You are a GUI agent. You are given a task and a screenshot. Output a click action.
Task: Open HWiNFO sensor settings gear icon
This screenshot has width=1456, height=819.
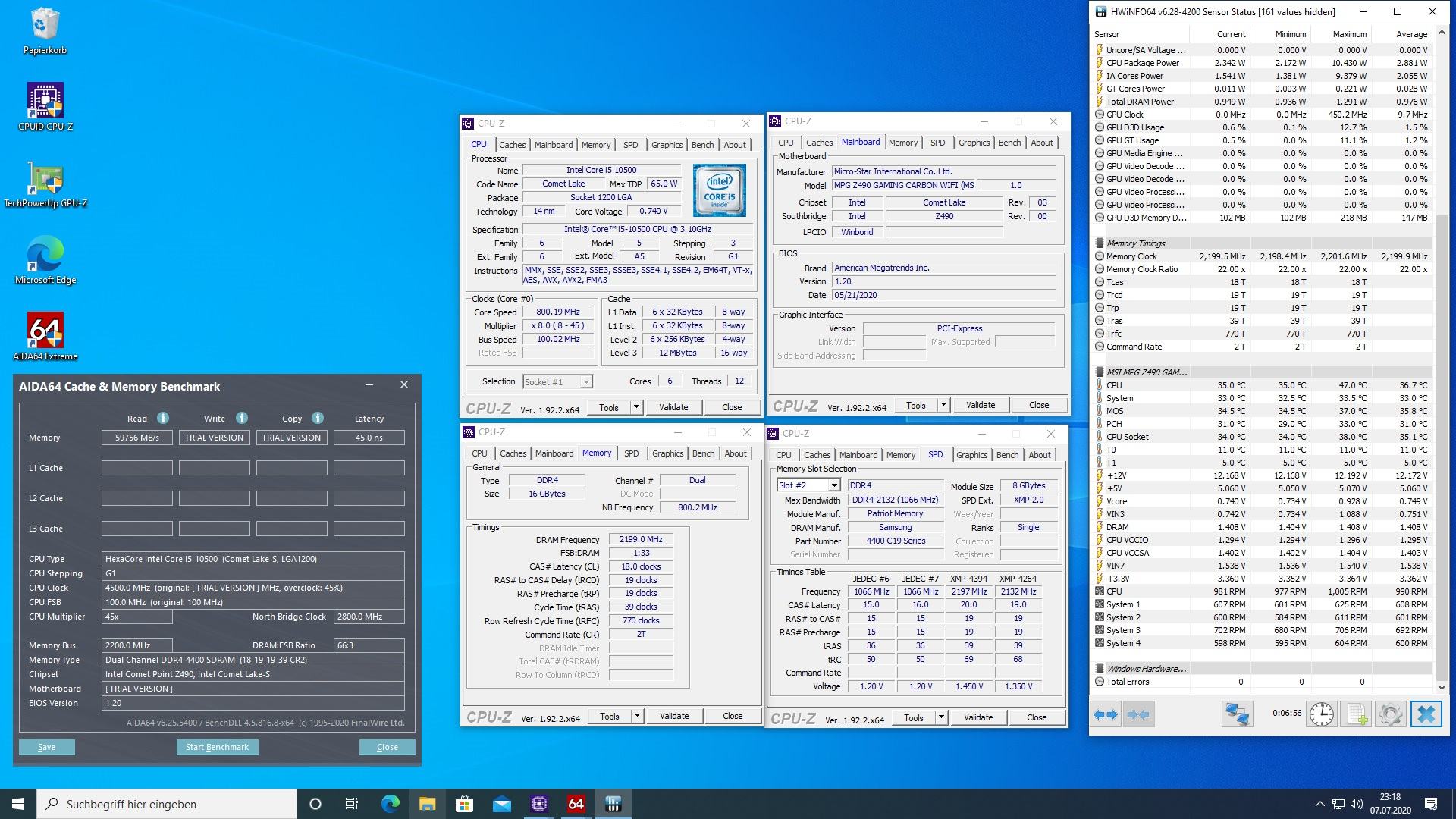pos(1391,714)
